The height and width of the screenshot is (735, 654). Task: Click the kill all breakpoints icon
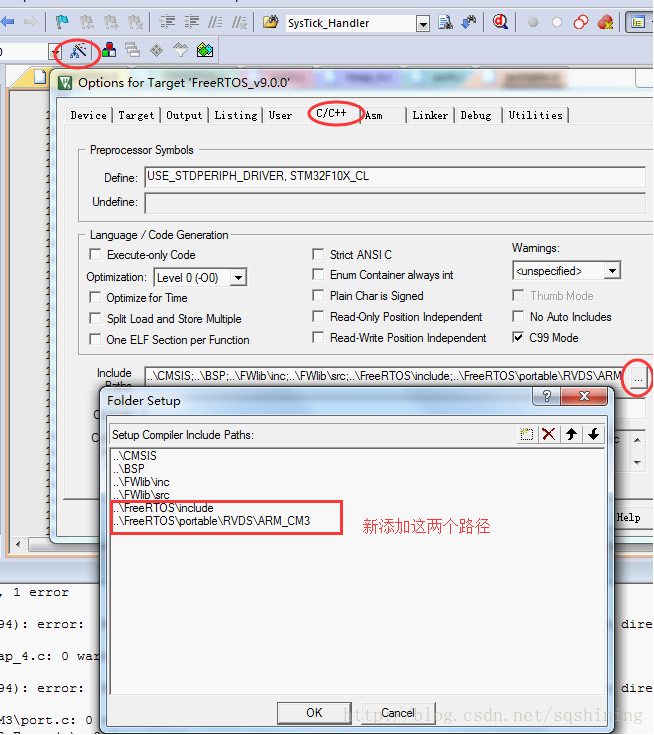tap(605, 22)
